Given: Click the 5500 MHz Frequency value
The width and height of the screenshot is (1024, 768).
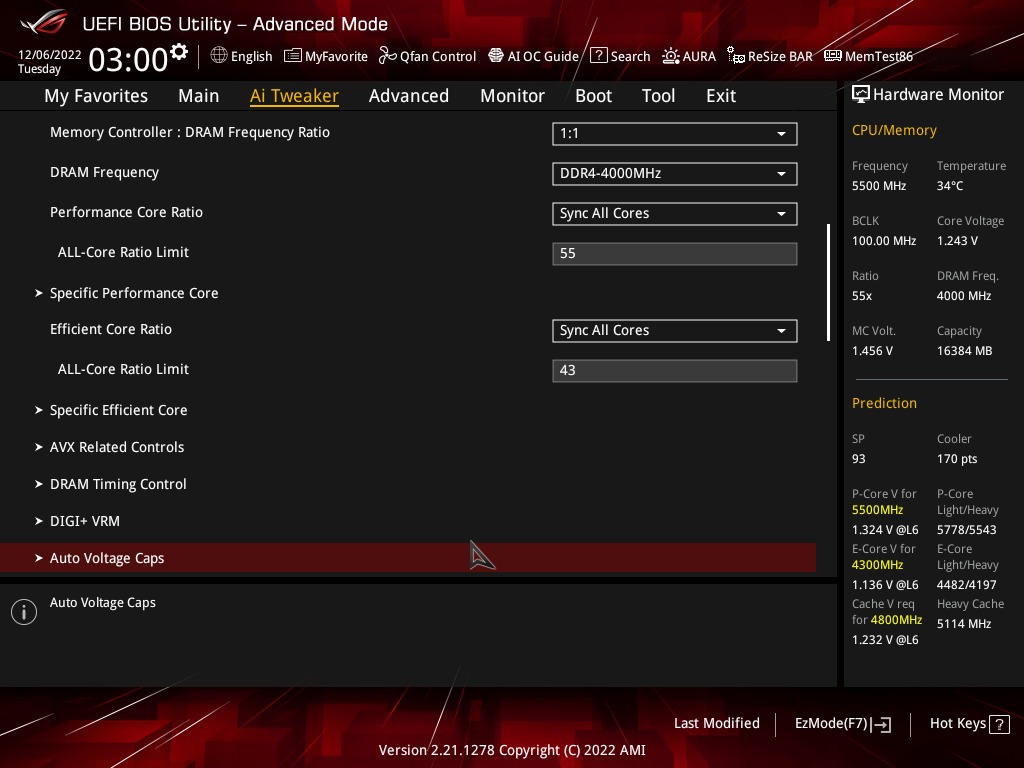Looking at the screenshot, I should 879,186.
